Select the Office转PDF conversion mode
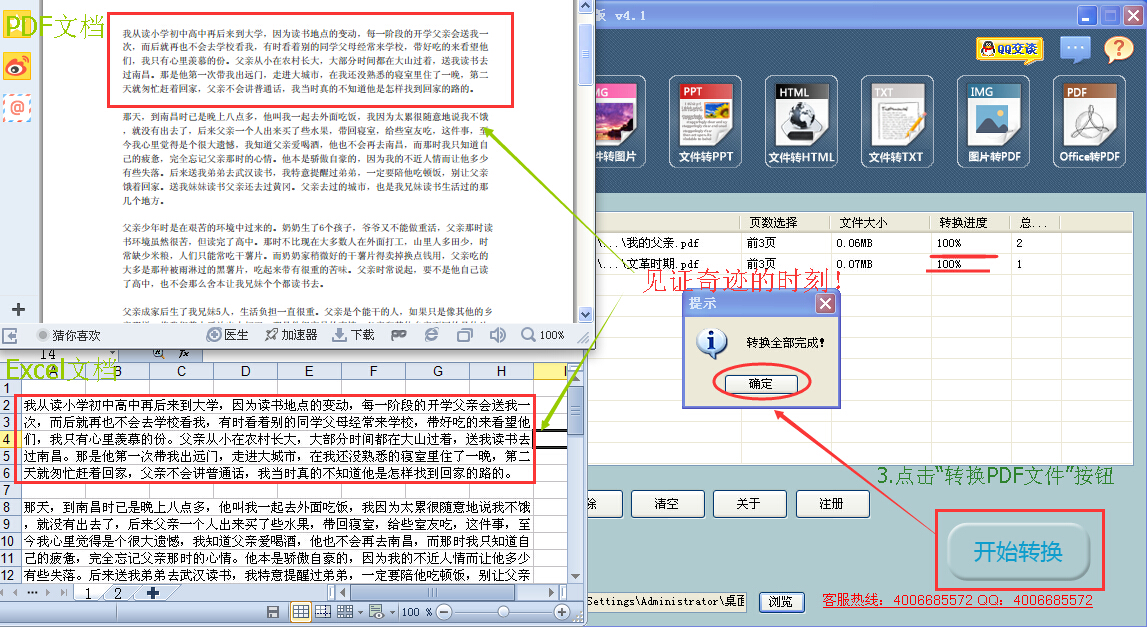Image resolution: width=1147 pixels, height=627 pixels. [x=1089, y=121]
